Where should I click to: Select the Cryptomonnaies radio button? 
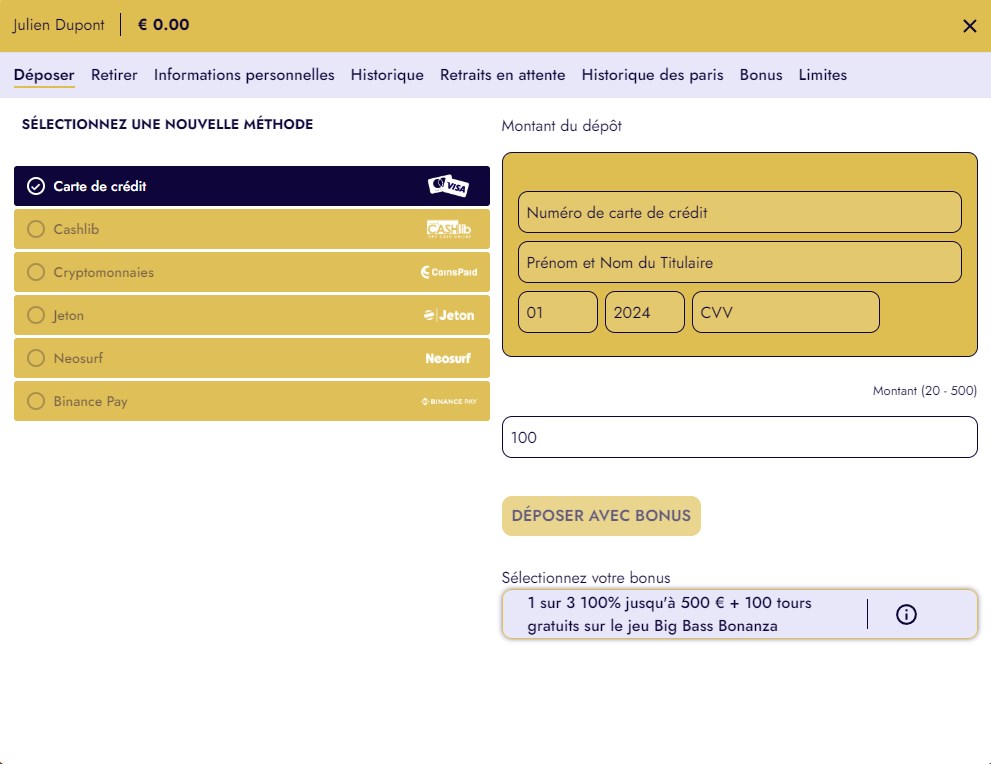click(x=36, y=272)
